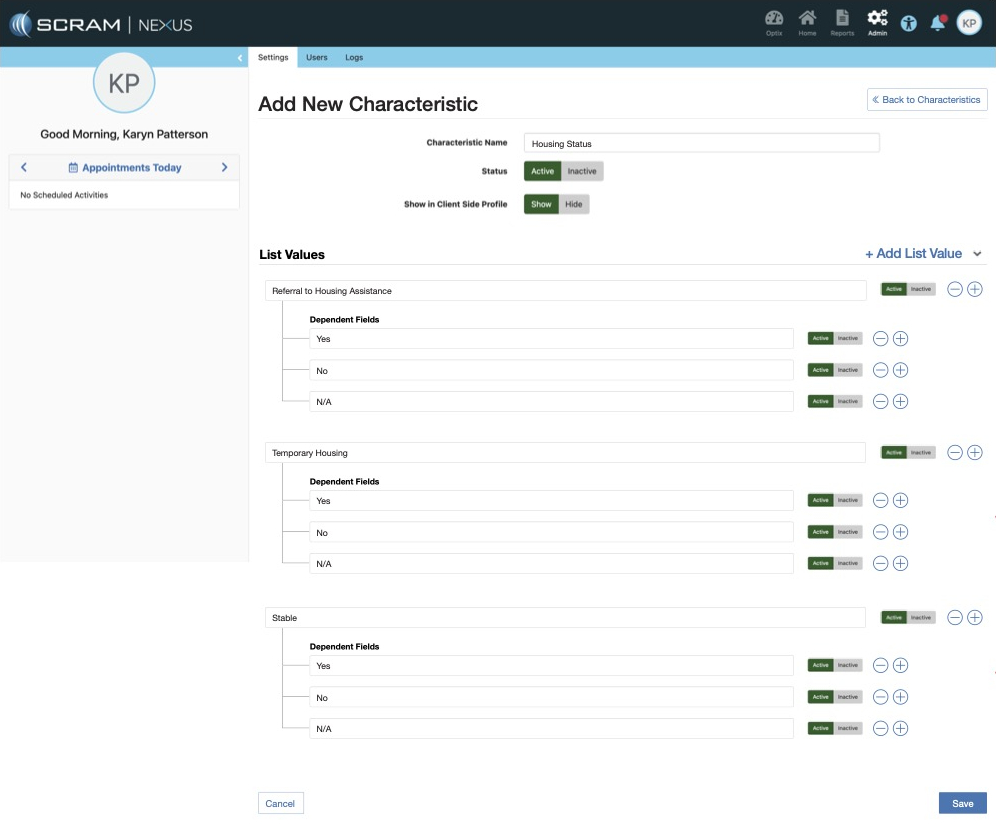Add value after Stable using plus icon

click(975, 617)
